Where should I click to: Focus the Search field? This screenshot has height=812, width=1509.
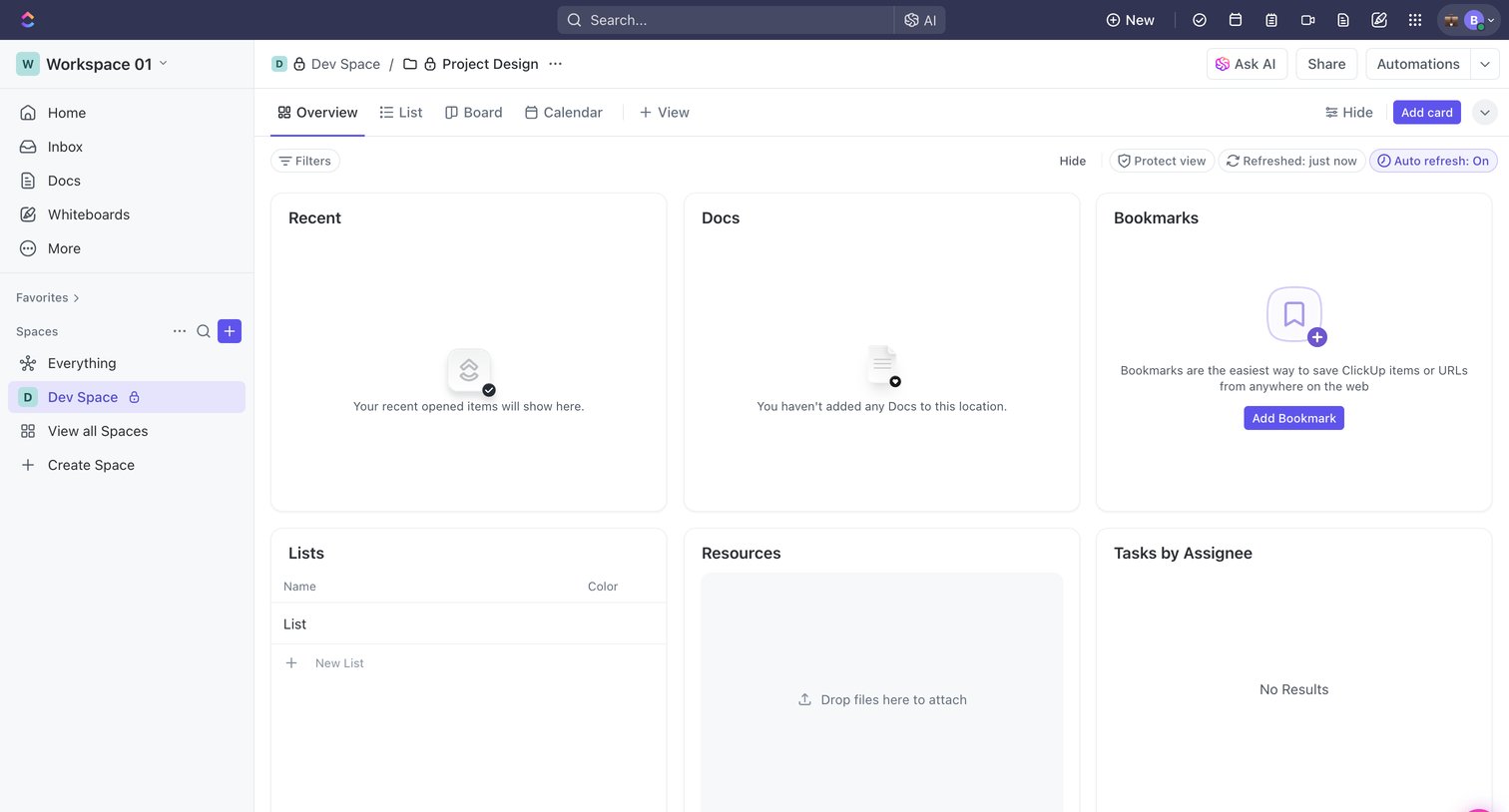[726, 20]
